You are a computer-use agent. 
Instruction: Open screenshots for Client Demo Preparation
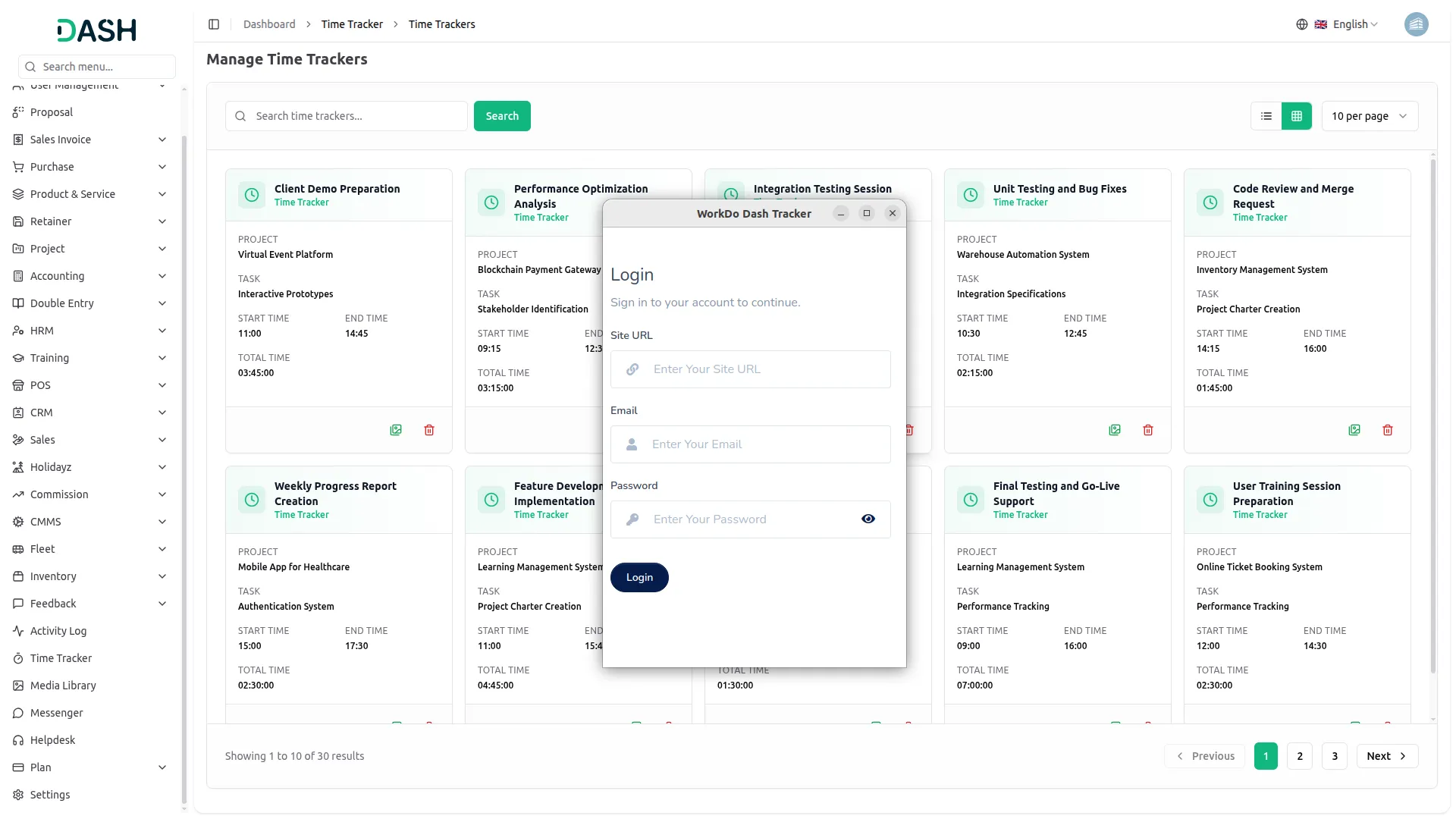[x=396, y=430]
